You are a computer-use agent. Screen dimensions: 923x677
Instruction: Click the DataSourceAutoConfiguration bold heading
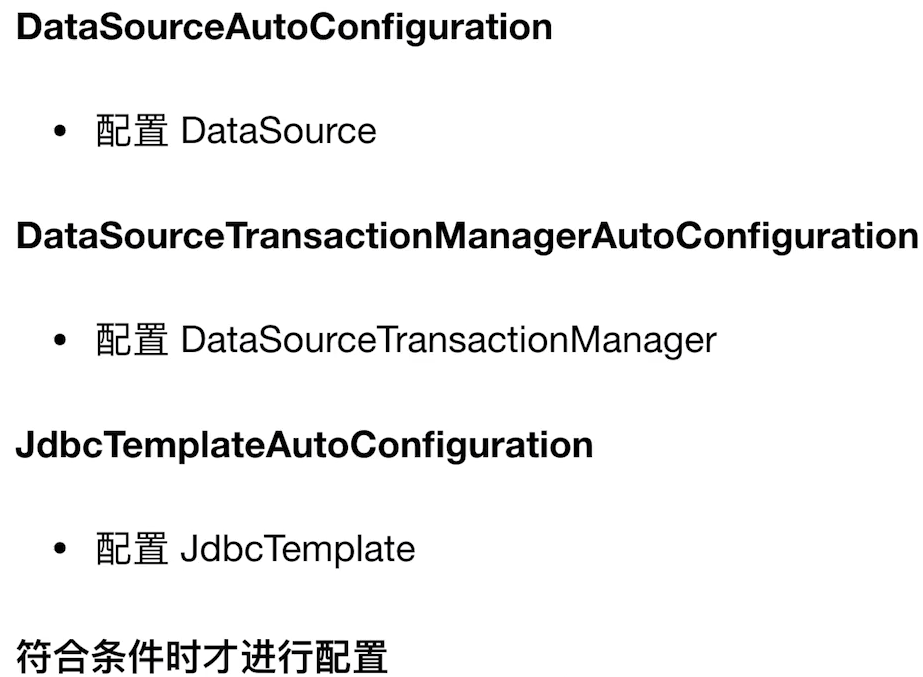(x=284, y=28)
